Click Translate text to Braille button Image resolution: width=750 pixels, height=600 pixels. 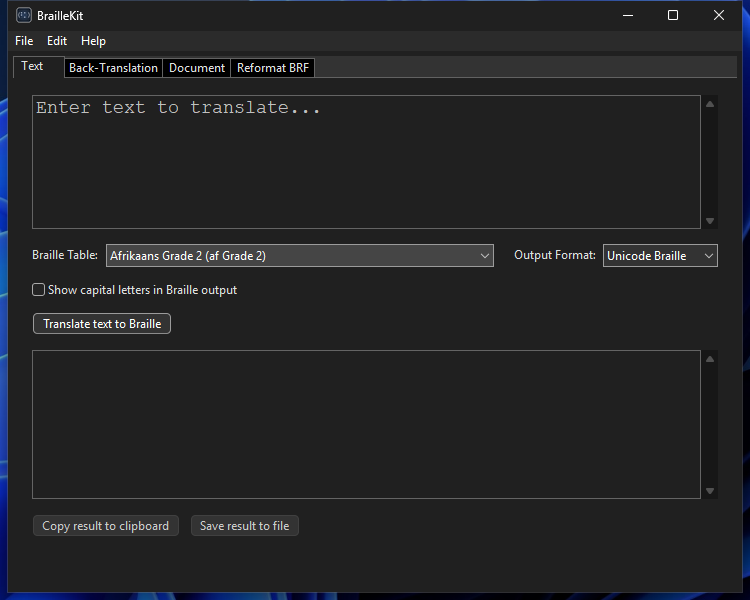pos(102,324)
